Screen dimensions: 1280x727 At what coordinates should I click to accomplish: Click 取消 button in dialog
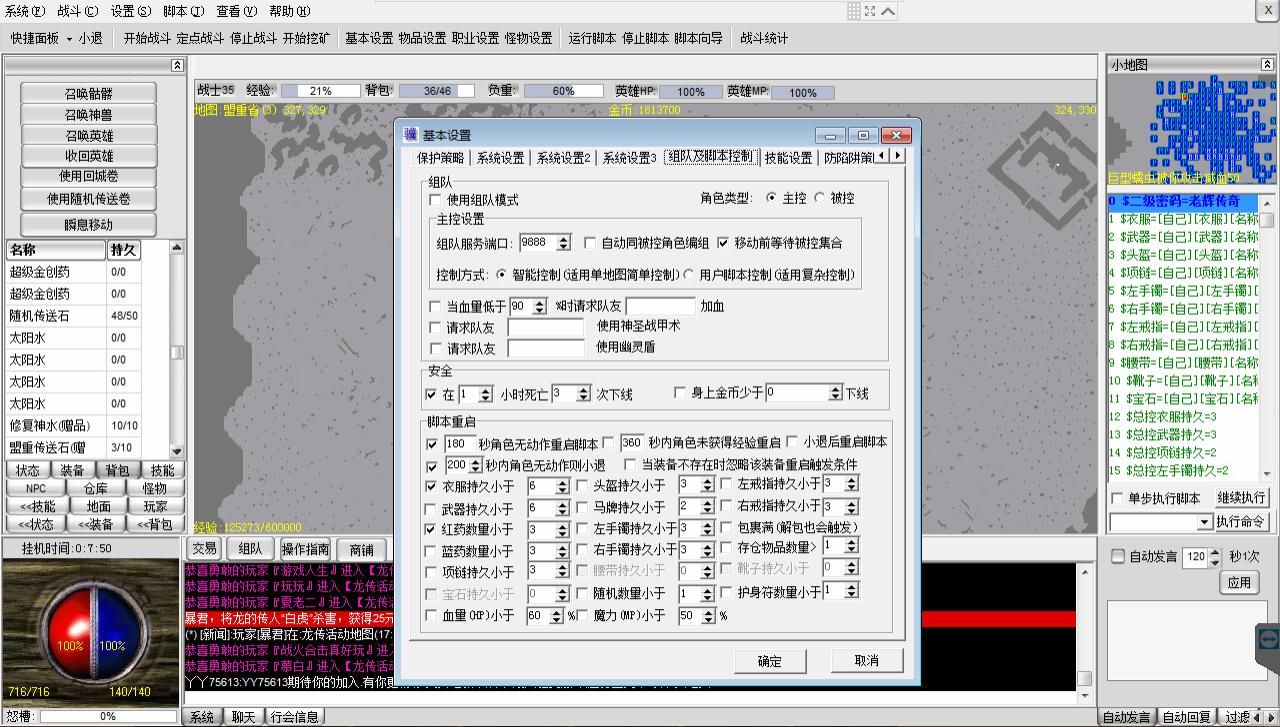click(867, 661)
